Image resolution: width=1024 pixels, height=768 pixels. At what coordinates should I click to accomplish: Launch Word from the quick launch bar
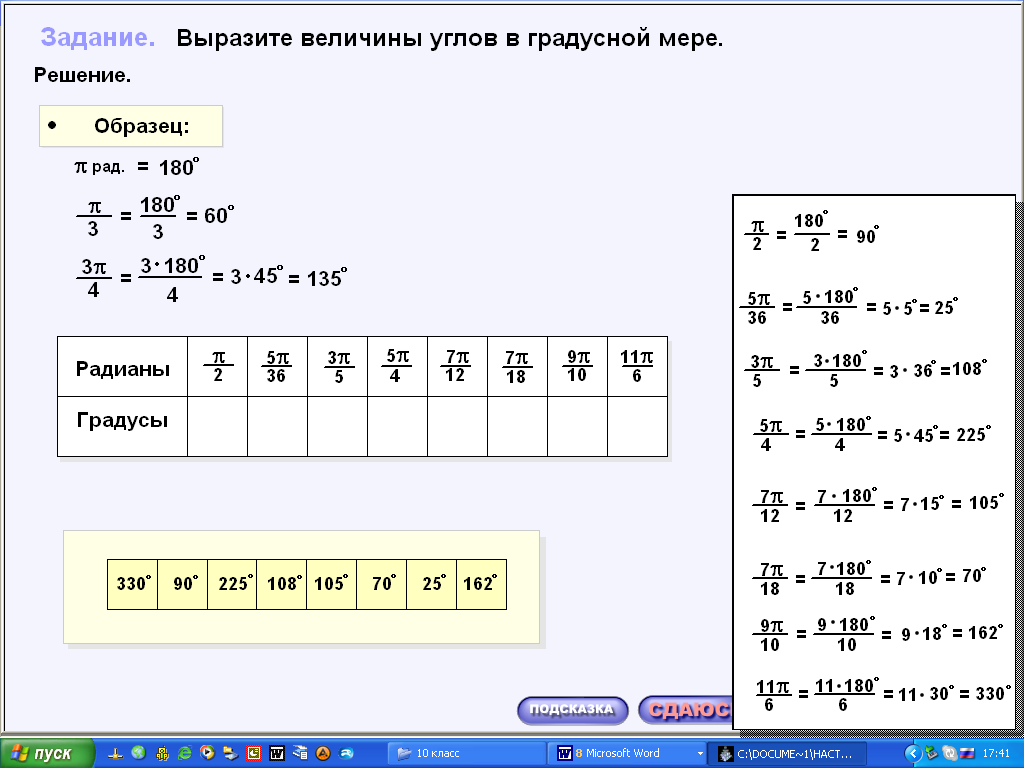[x=276, y=754]
